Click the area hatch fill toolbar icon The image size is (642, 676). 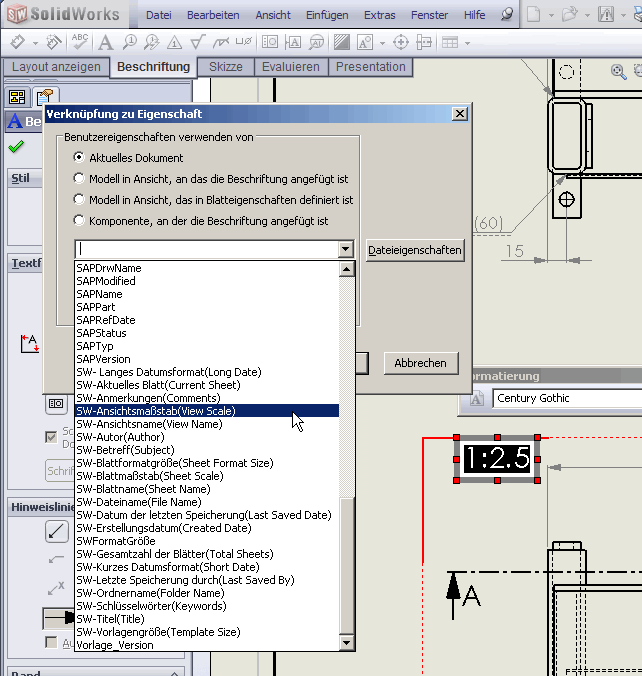[x=341, y=42]
